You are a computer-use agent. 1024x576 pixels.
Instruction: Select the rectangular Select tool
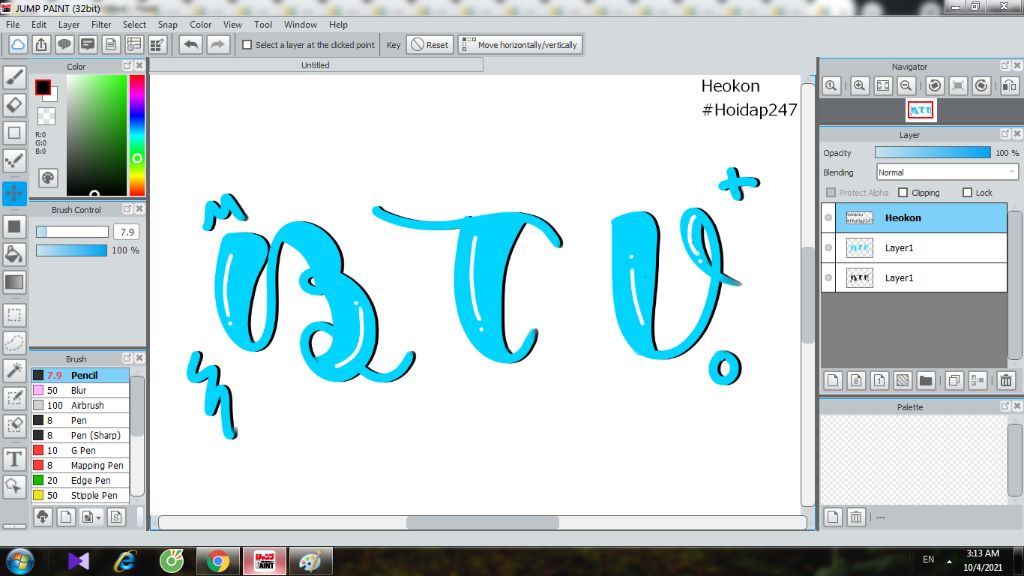[14, 315]
